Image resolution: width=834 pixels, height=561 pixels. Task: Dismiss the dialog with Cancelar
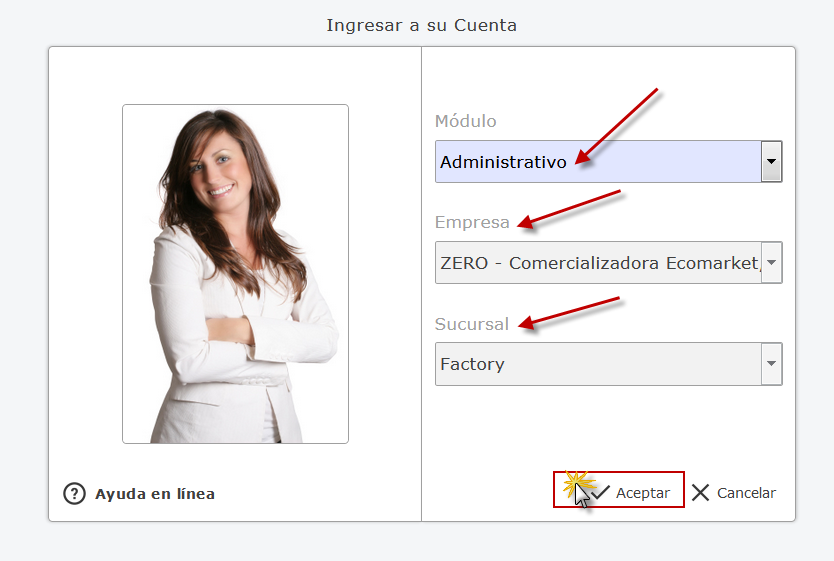[734, 492]
